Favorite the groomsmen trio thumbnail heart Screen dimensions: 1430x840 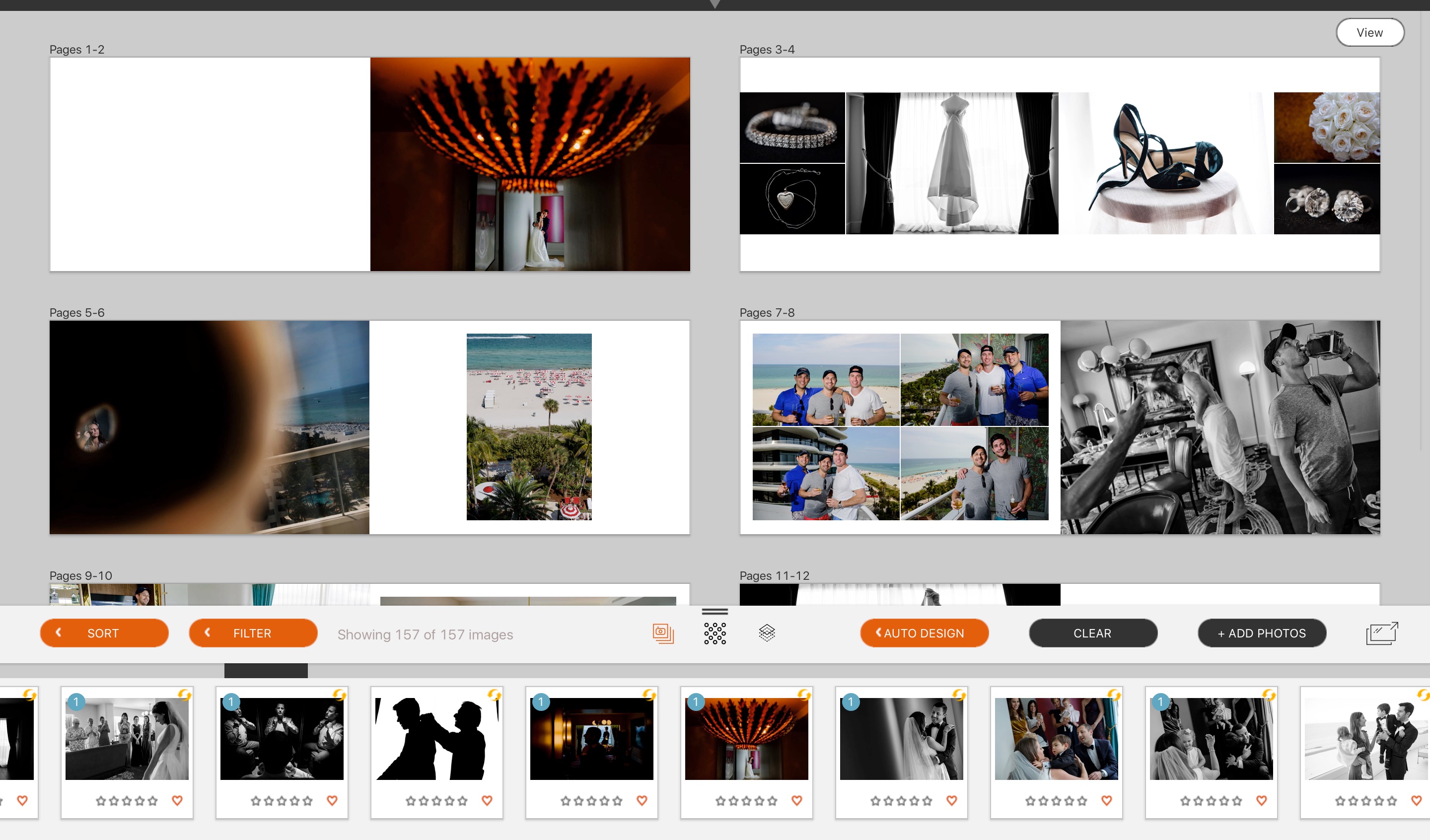click(332, 800)
